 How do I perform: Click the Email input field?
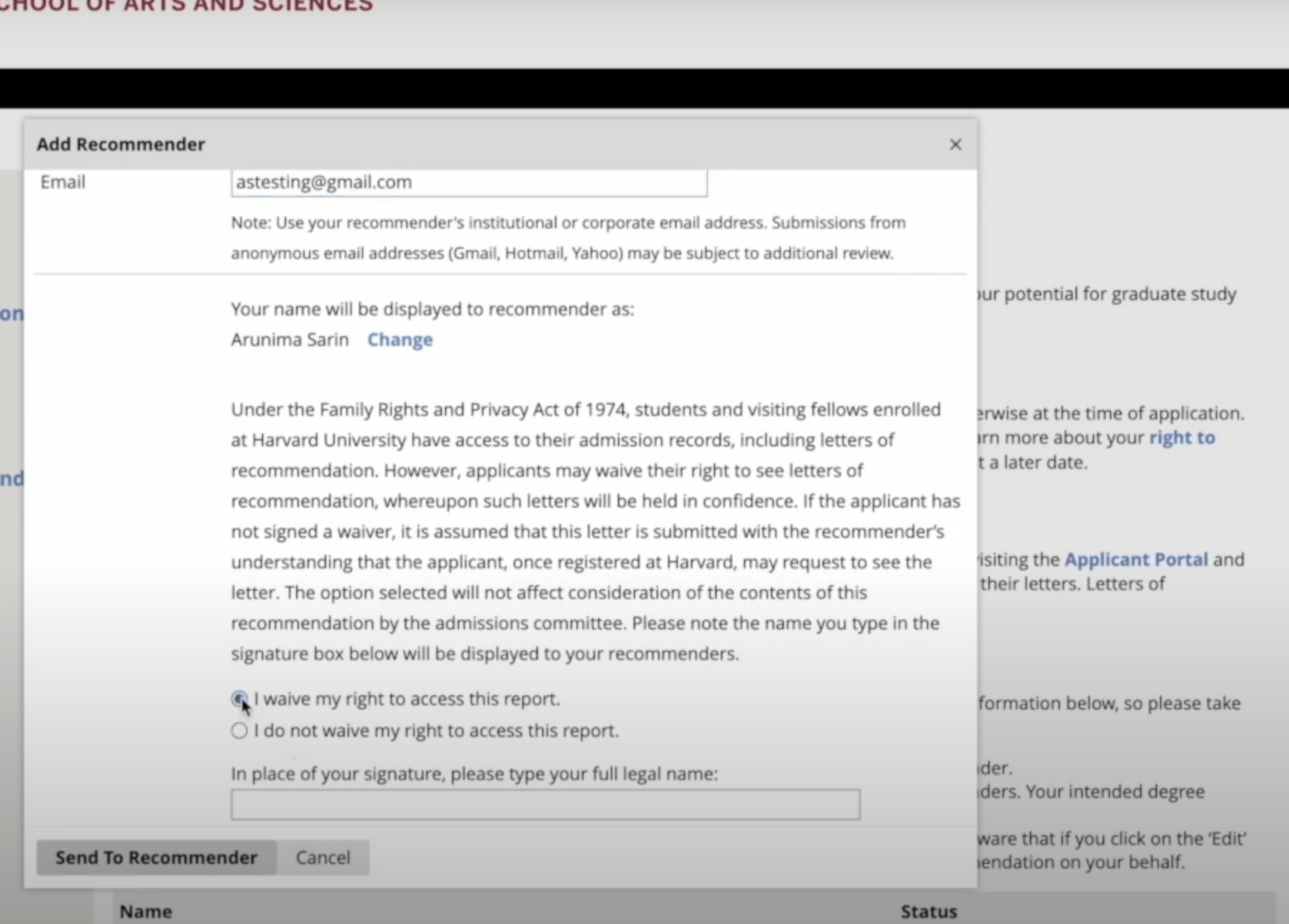(469, 182)
